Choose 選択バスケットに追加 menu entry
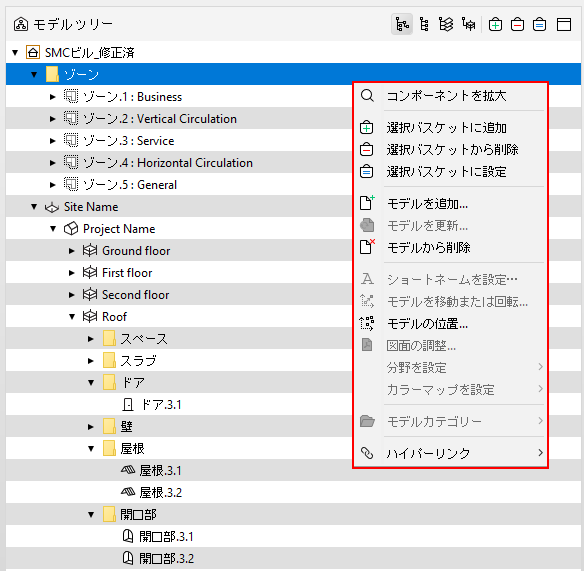 (450, 128)
